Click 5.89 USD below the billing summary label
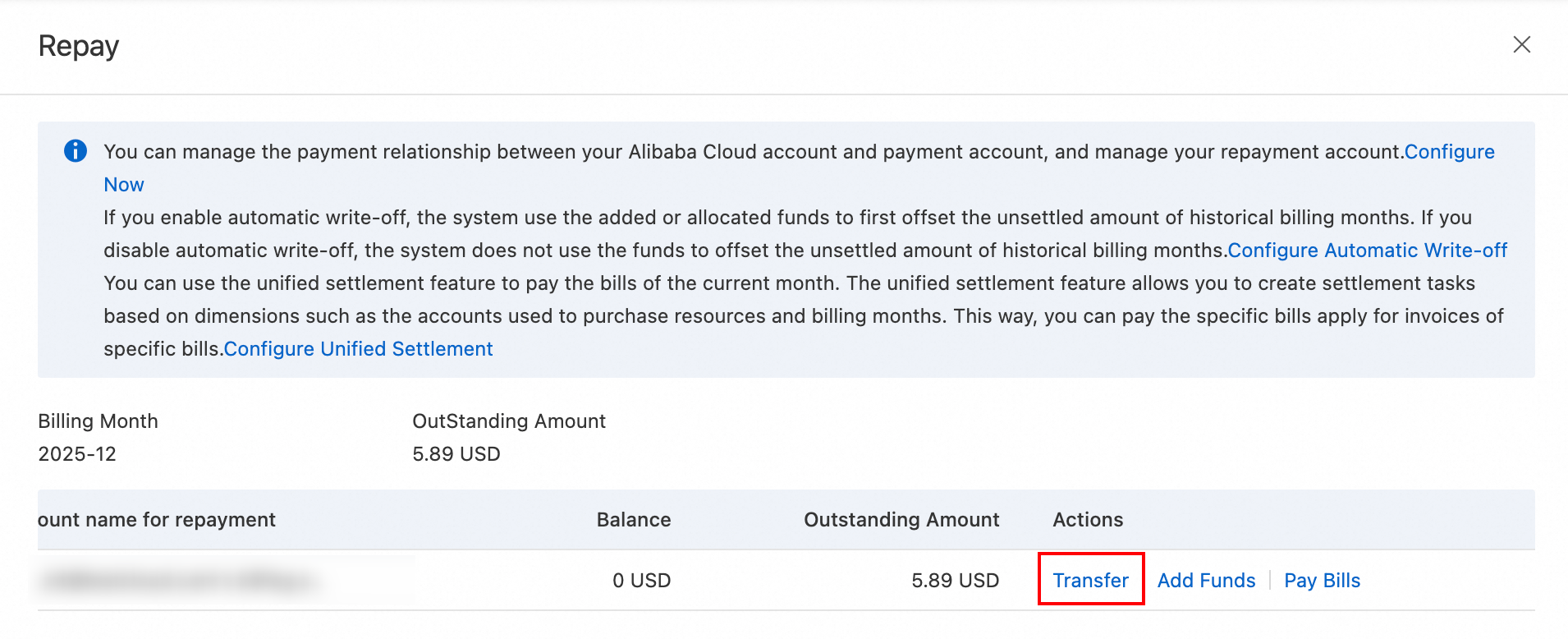Viewport: 1568px width, 639px height. [x=456, y=454]
